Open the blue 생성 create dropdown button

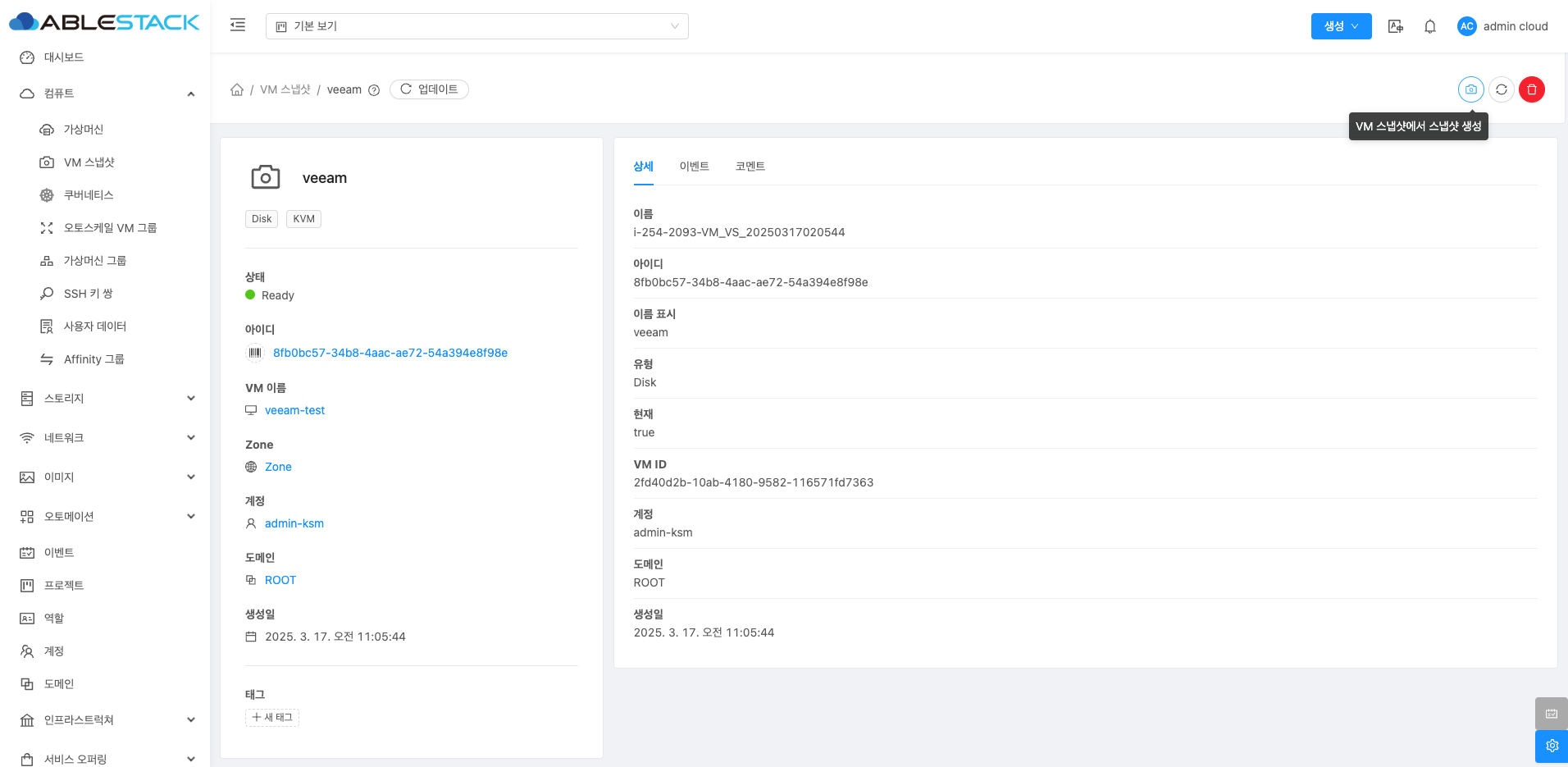(1341, 26)
